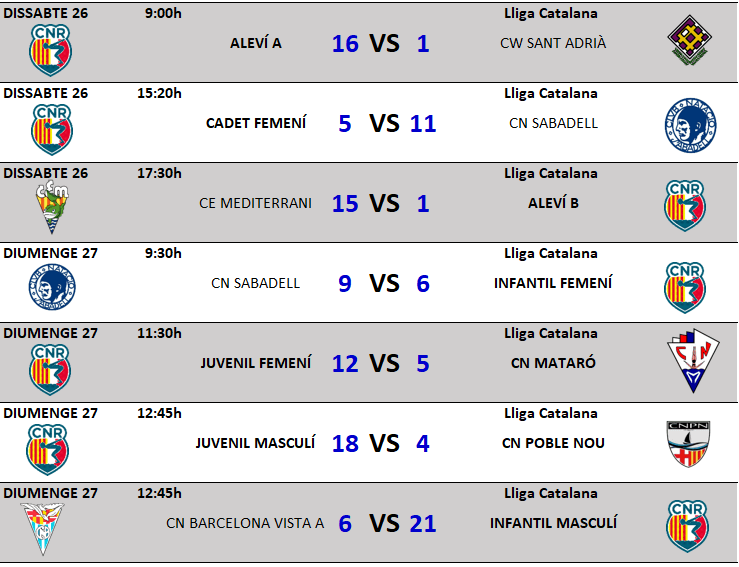Click the CN Mataró club crest

[692, 361]
